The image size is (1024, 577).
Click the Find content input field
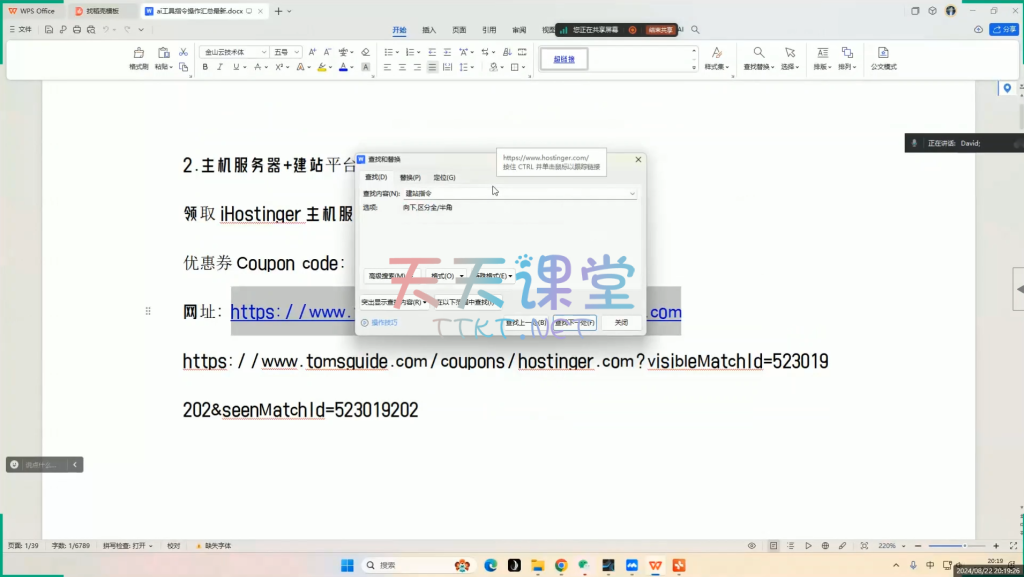pyautogui.click(x=515, y=193)
